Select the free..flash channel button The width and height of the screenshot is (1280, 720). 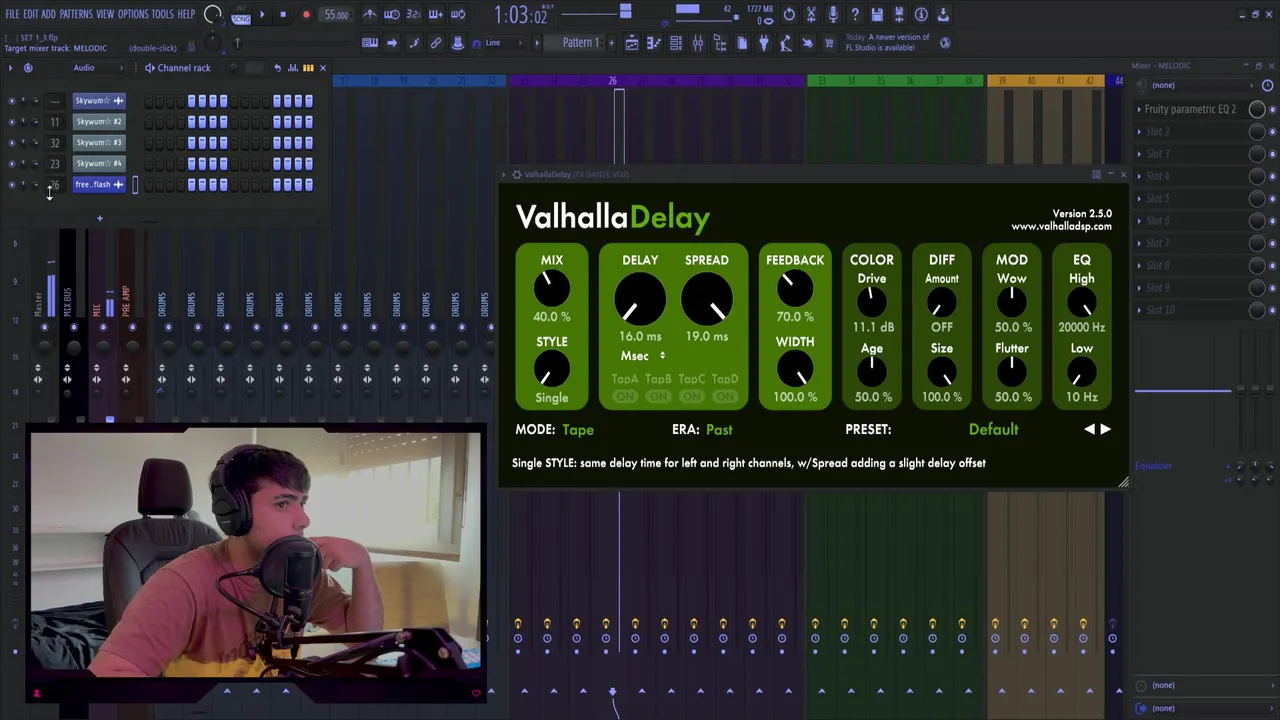point(99,184)
